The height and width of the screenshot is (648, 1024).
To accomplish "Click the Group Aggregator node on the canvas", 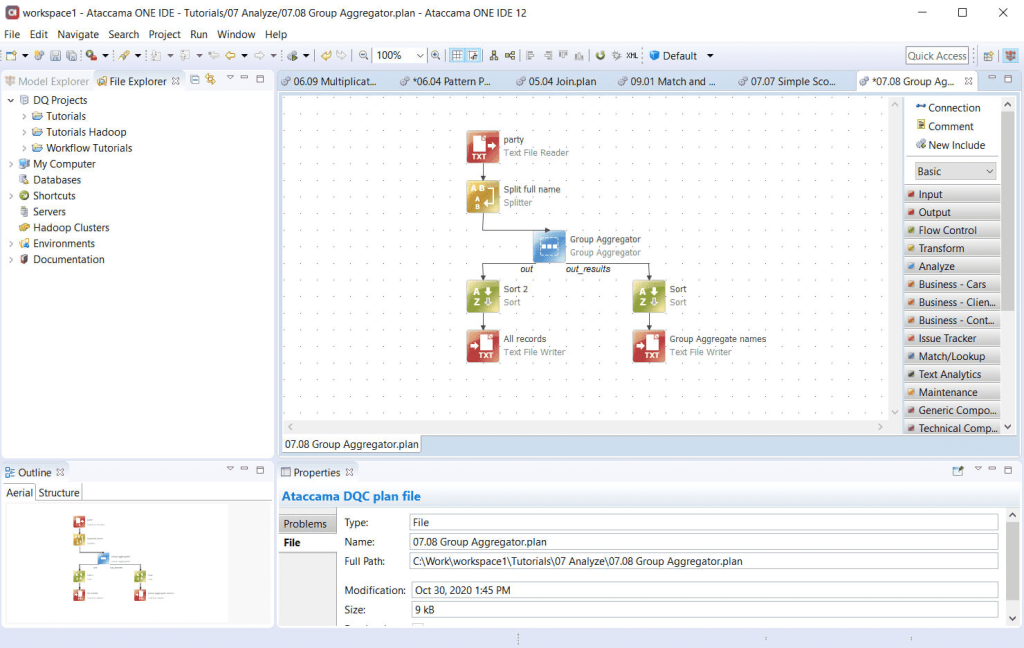I will 549,247.
